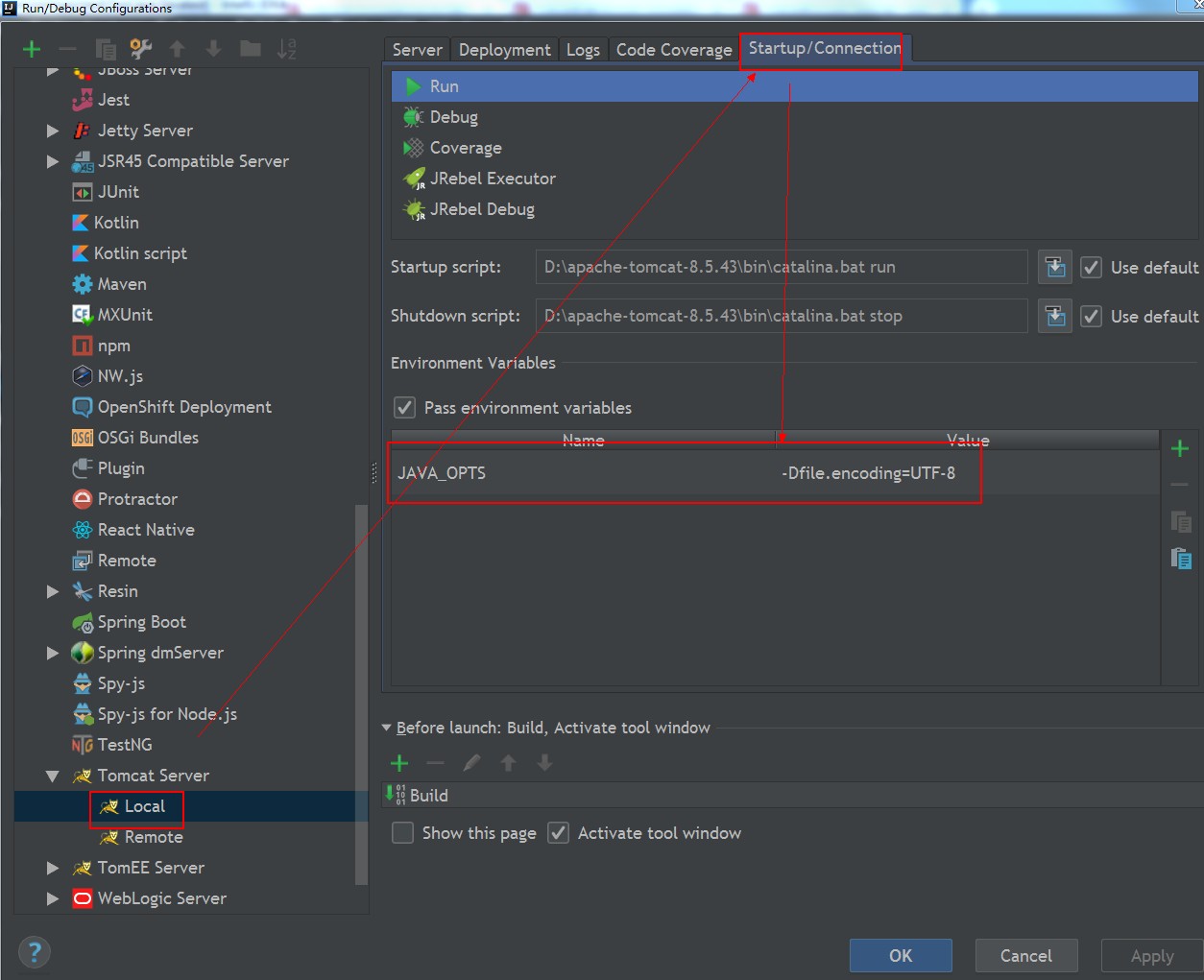The image size is (1204, 980).
Task: Select Protractor configuration type
Action: click(137, 499)
